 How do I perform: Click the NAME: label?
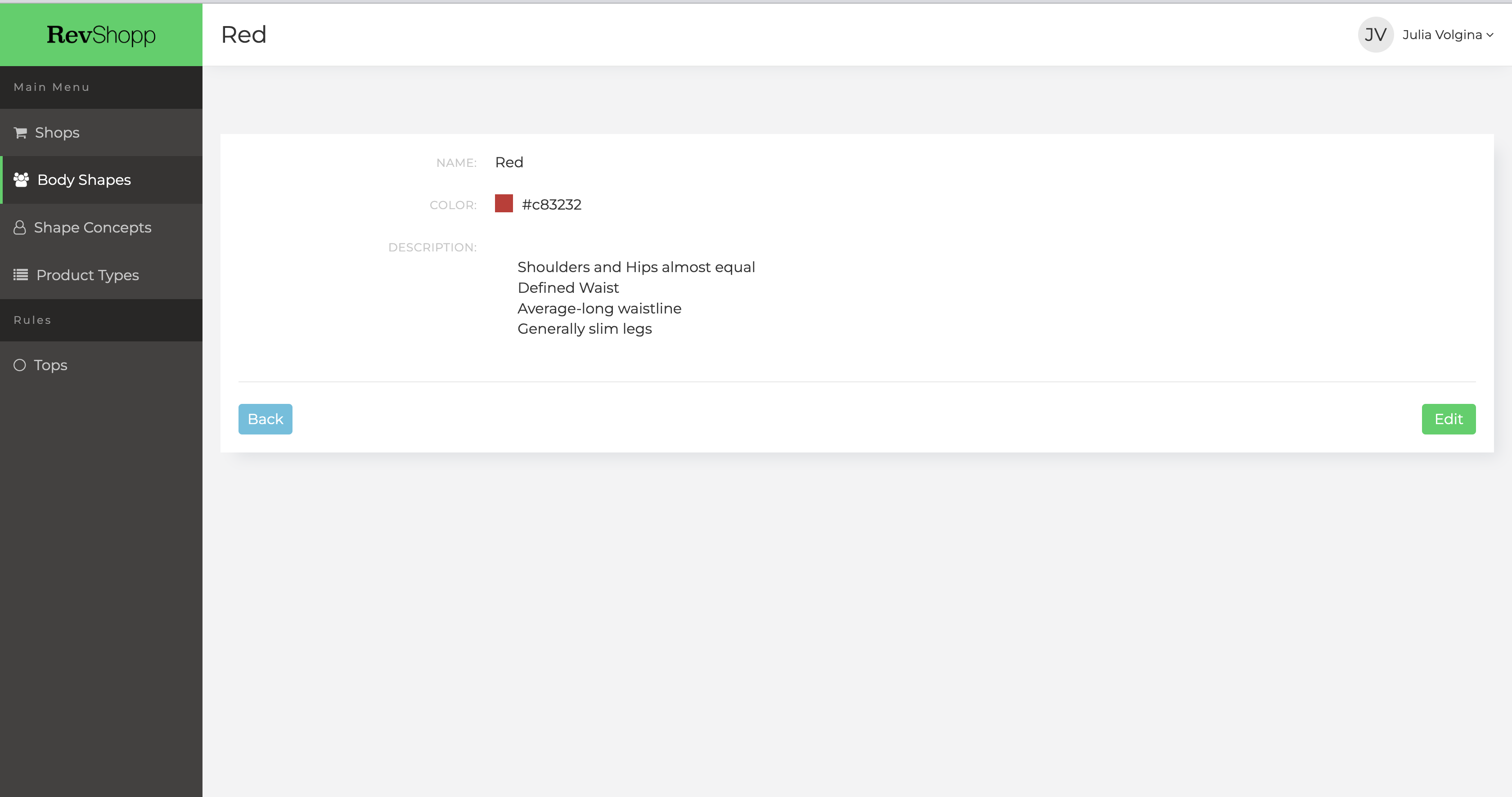[456, 163]
